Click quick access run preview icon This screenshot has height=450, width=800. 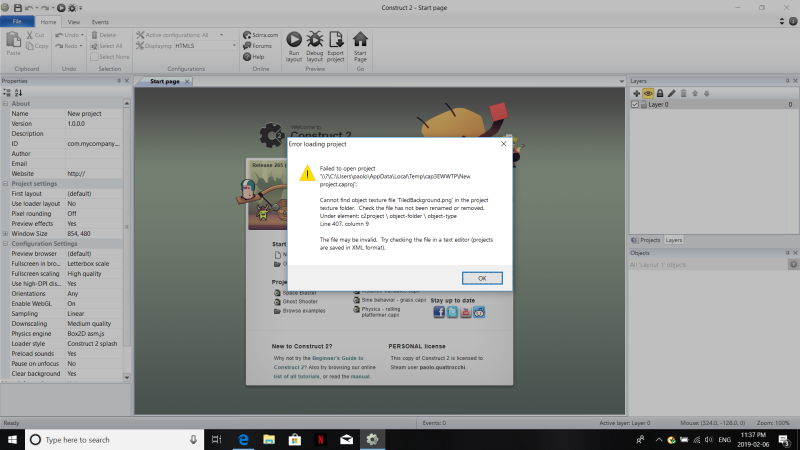[x=61, y=8]
